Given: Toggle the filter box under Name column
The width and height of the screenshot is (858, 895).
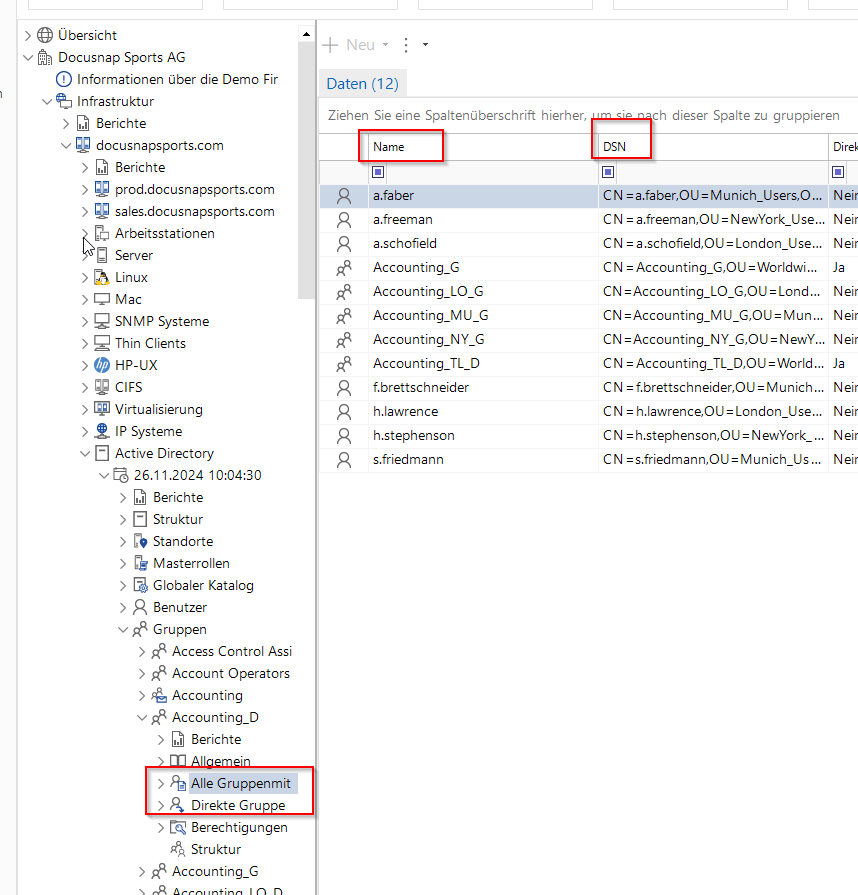Looking at the screenshot, I should (379, 171).
